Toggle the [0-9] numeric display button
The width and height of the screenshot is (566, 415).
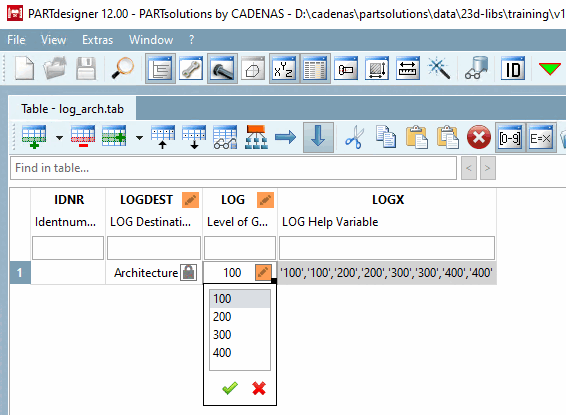coord(510,137)
